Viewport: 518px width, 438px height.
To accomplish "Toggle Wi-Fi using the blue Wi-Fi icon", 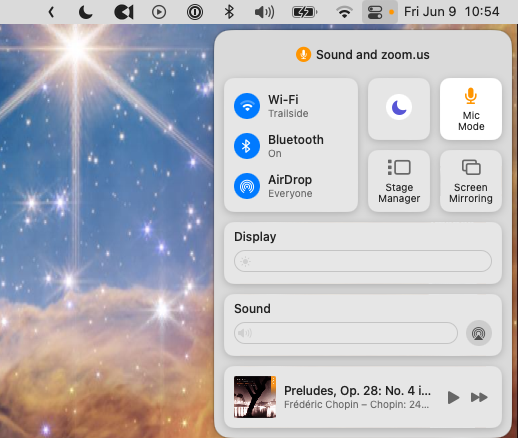I will [x=247, y=106].
